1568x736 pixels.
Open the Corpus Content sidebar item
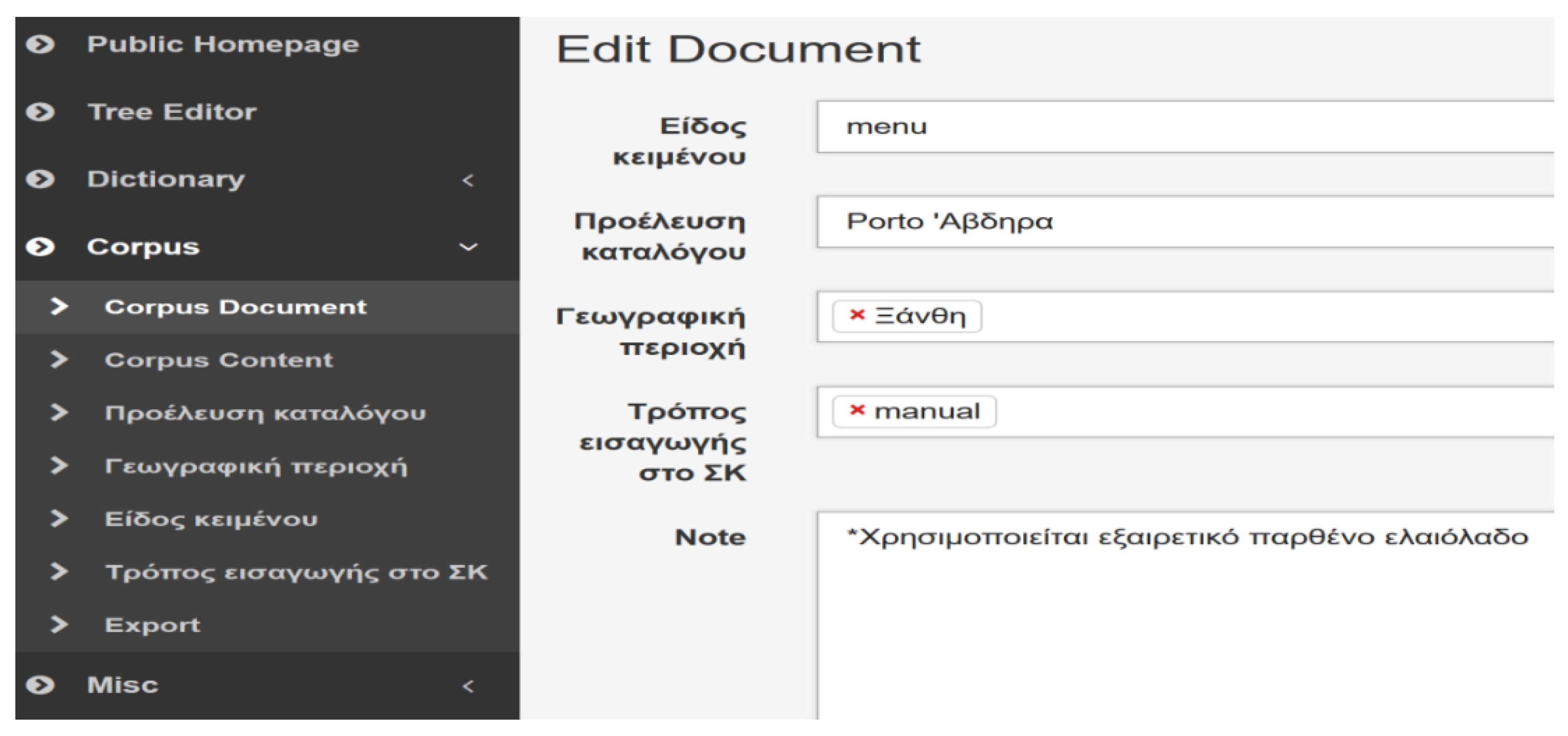point(218,360)
